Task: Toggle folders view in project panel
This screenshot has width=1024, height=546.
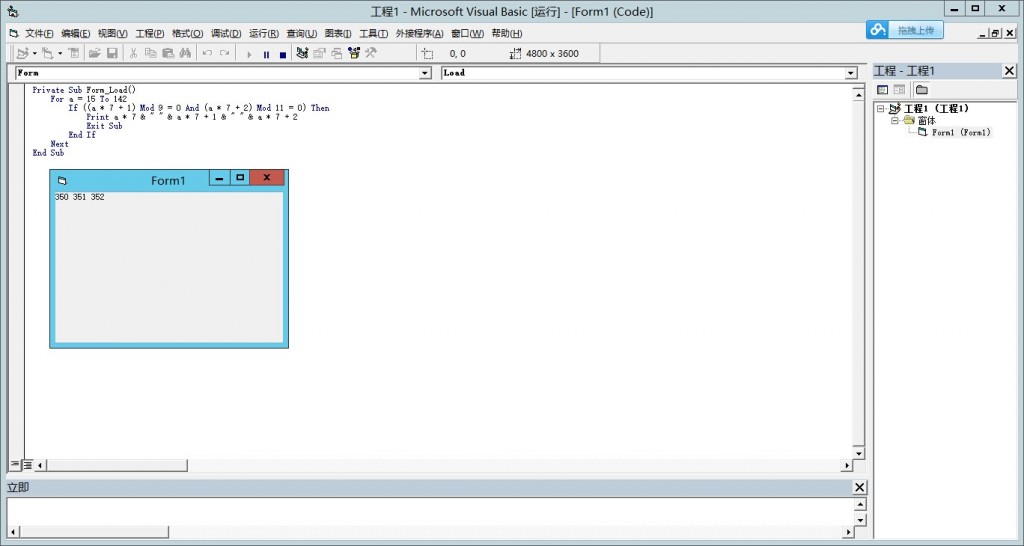Action: tap(921, 90)
